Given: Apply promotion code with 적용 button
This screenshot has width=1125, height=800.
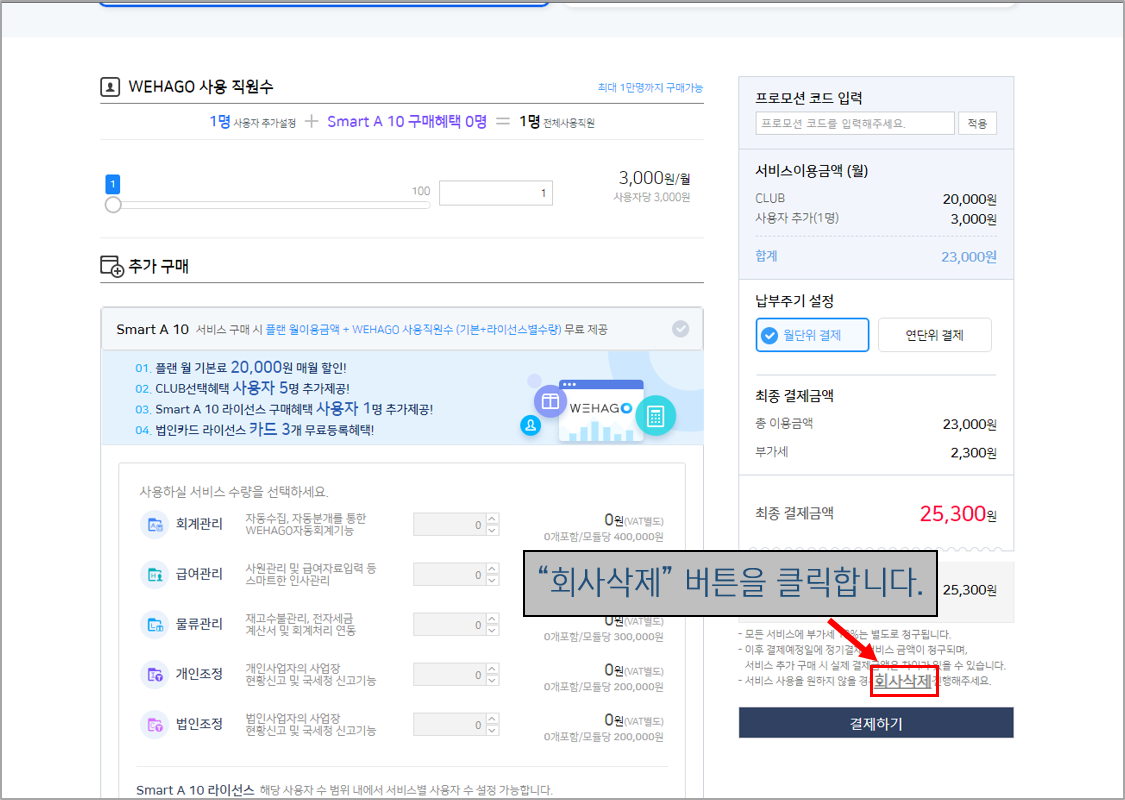Looking at the screenshot, I should (x=977, y=123).
